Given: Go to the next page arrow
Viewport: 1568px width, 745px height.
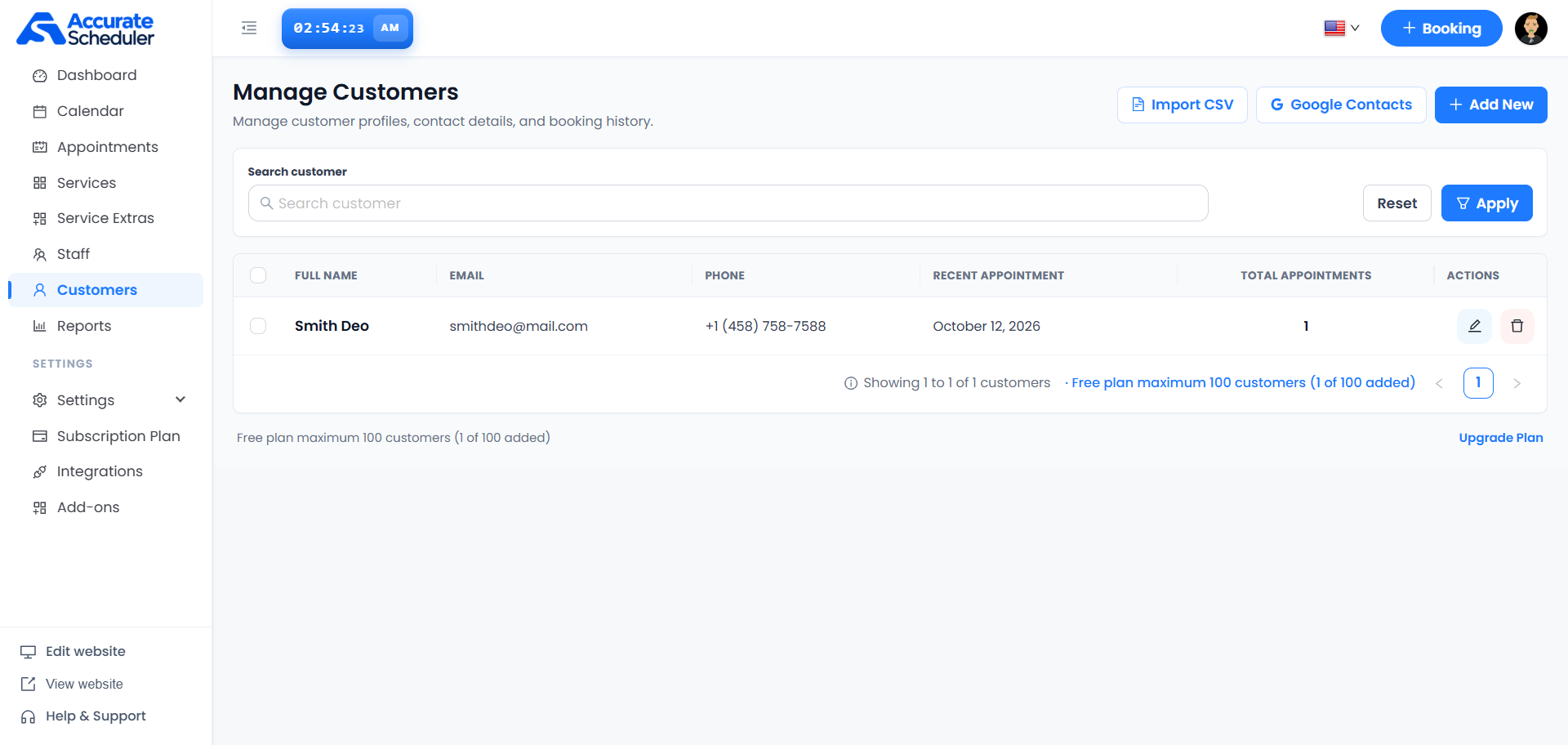Looking at the screenshot, I should [1517, 383].
